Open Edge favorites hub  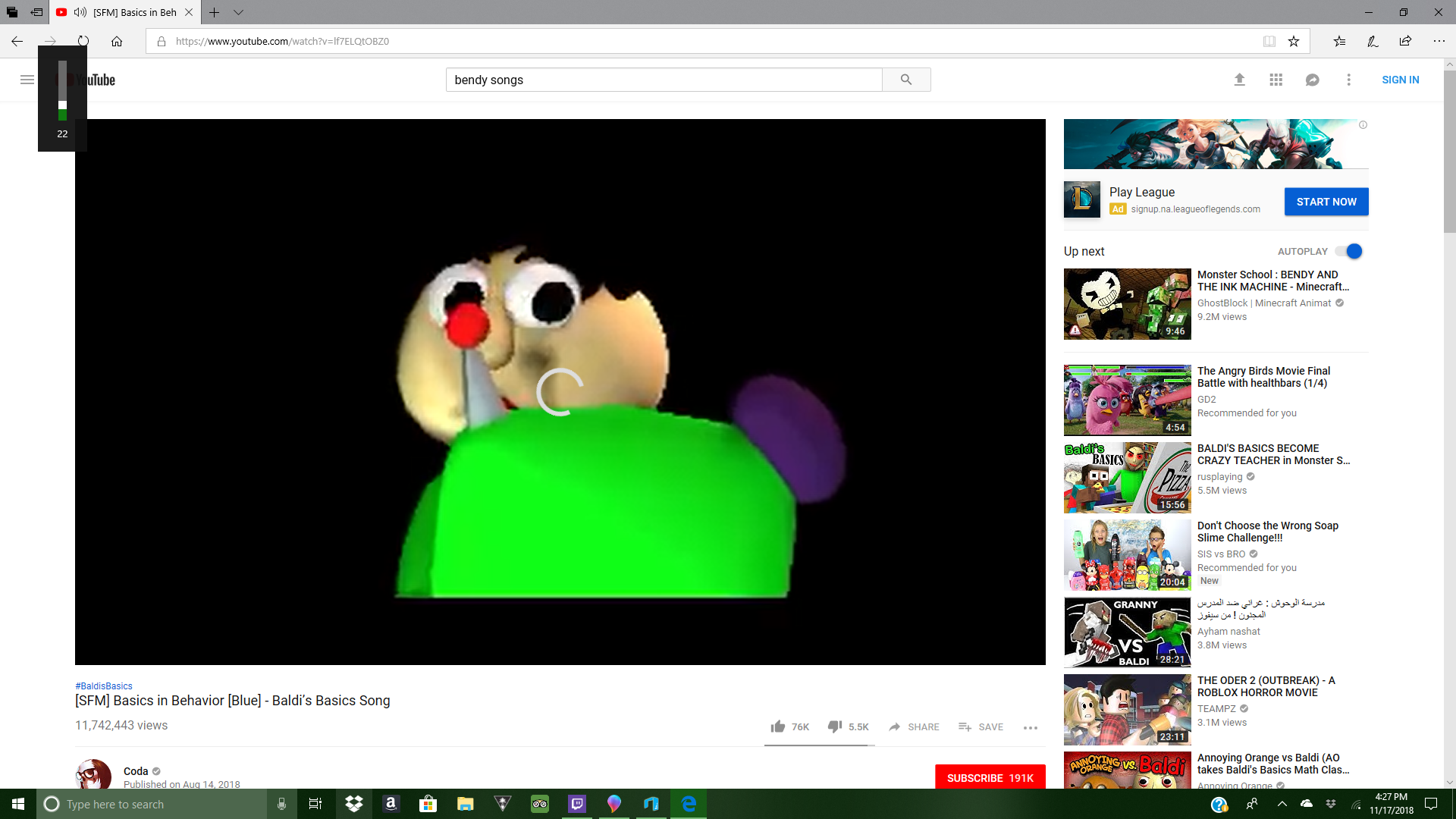click(x=1340, y=41)
